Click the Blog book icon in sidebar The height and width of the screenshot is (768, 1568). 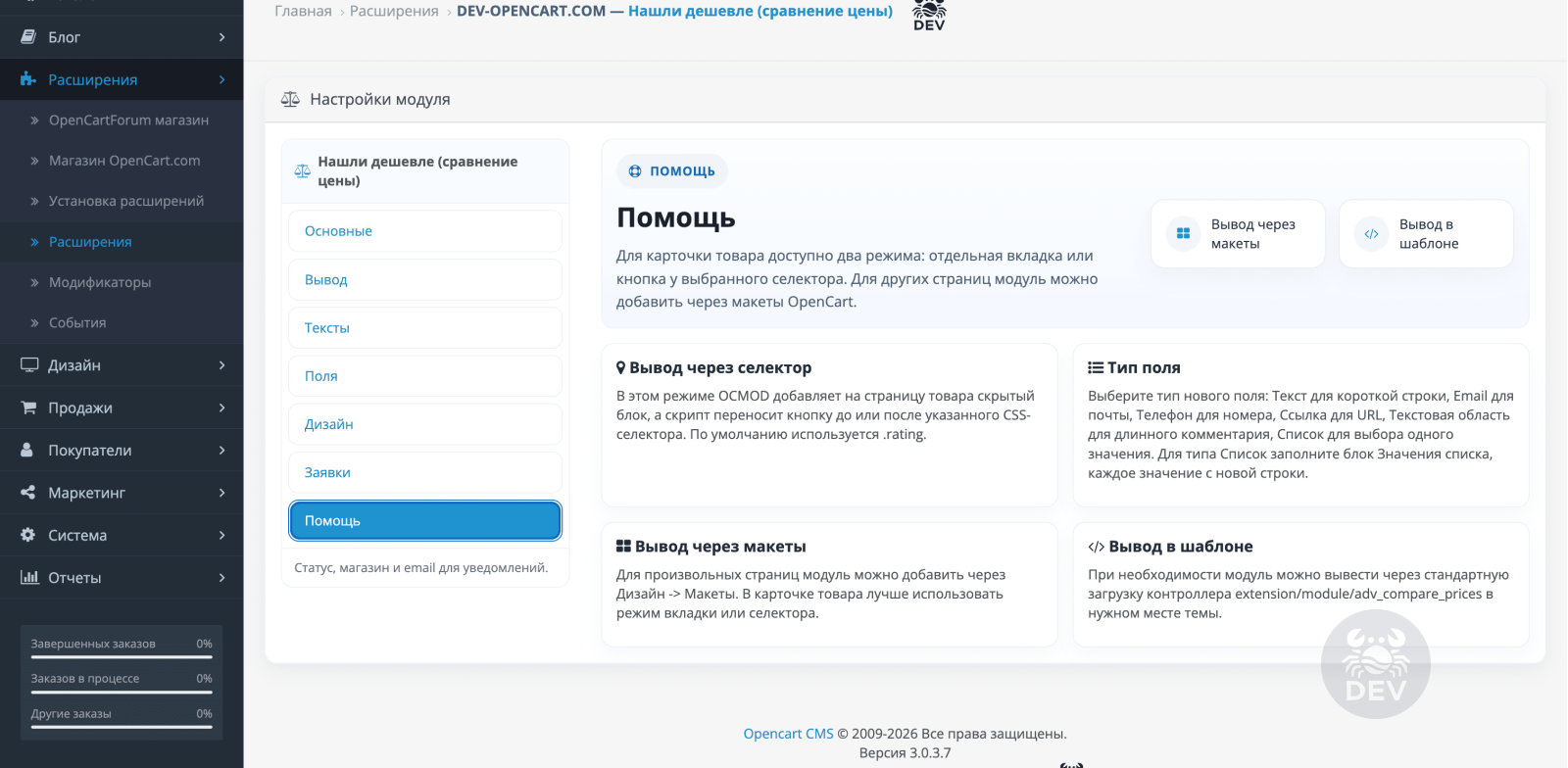pyautogui.click(x=28, y=37)
